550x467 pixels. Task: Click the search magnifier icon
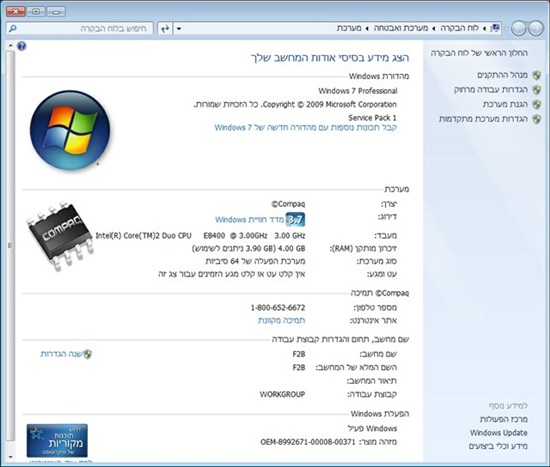click(x=13, y=28)
